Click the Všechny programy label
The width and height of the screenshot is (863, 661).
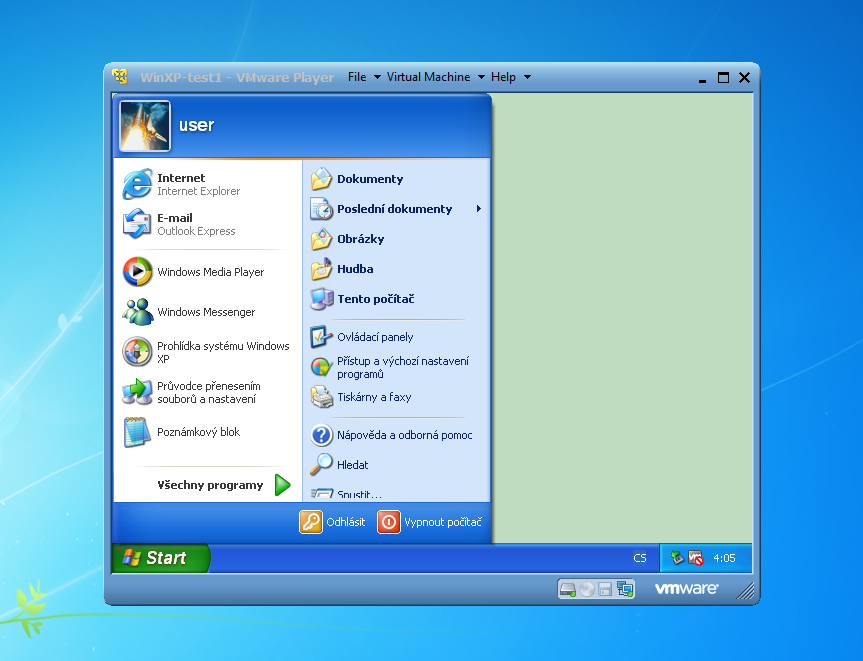(x=210, y=485)
